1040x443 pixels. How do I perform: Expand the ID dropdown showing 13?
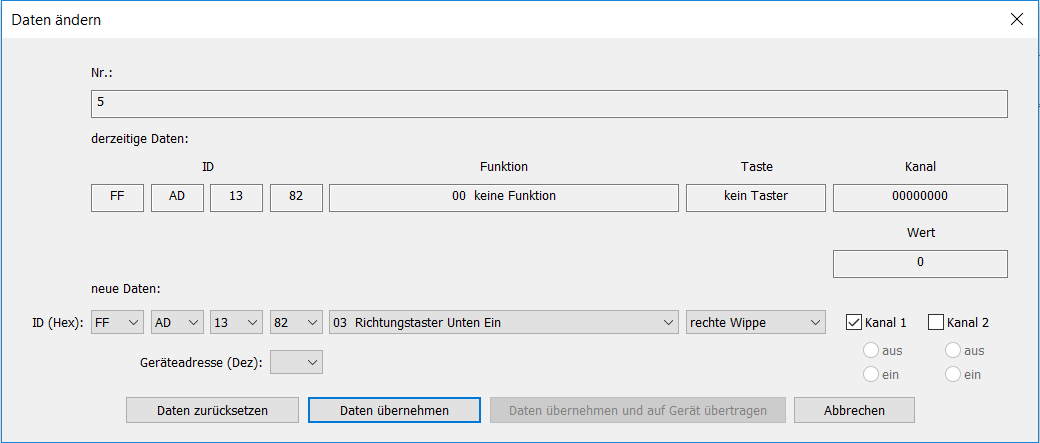[236, 322]
